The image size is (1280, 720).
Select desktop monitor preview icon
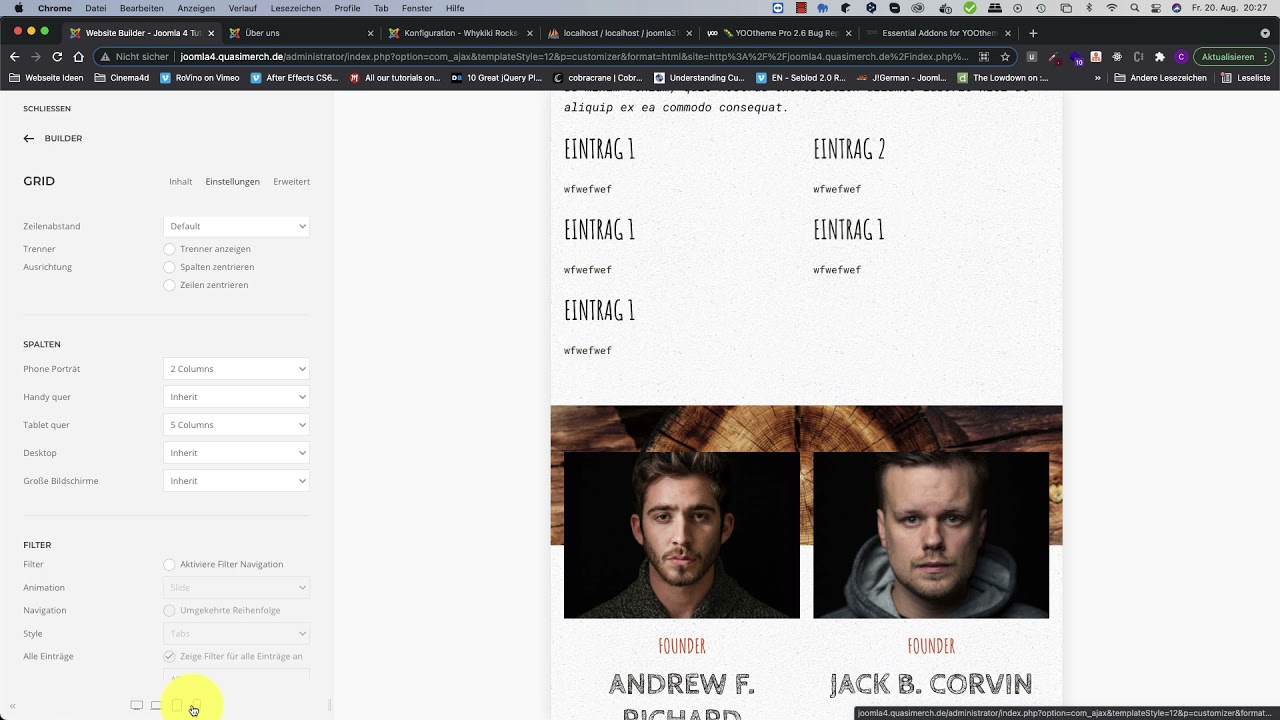(x=137, y=705)
